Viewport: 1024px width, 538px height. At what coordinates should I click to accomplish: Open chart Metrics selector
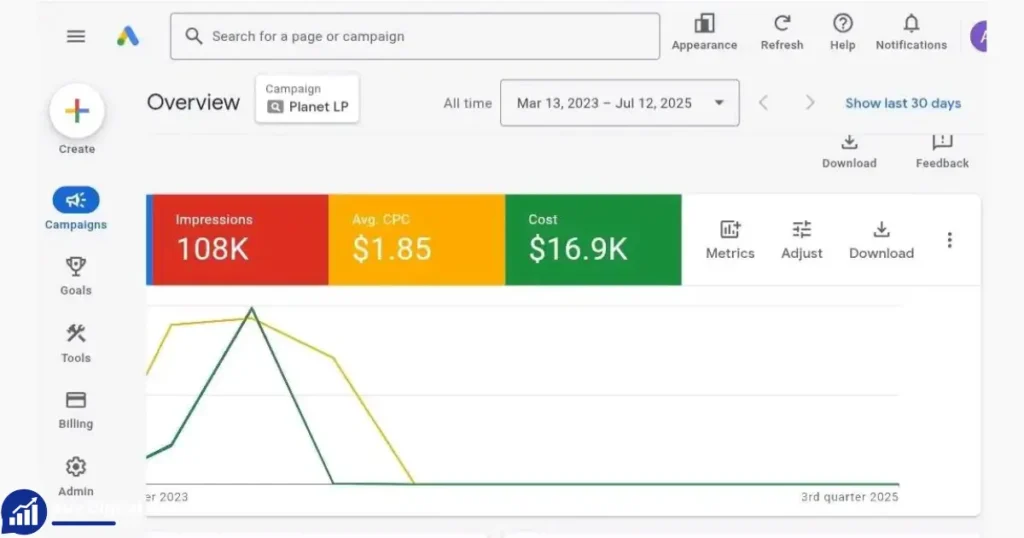click(x=730, y=240)
